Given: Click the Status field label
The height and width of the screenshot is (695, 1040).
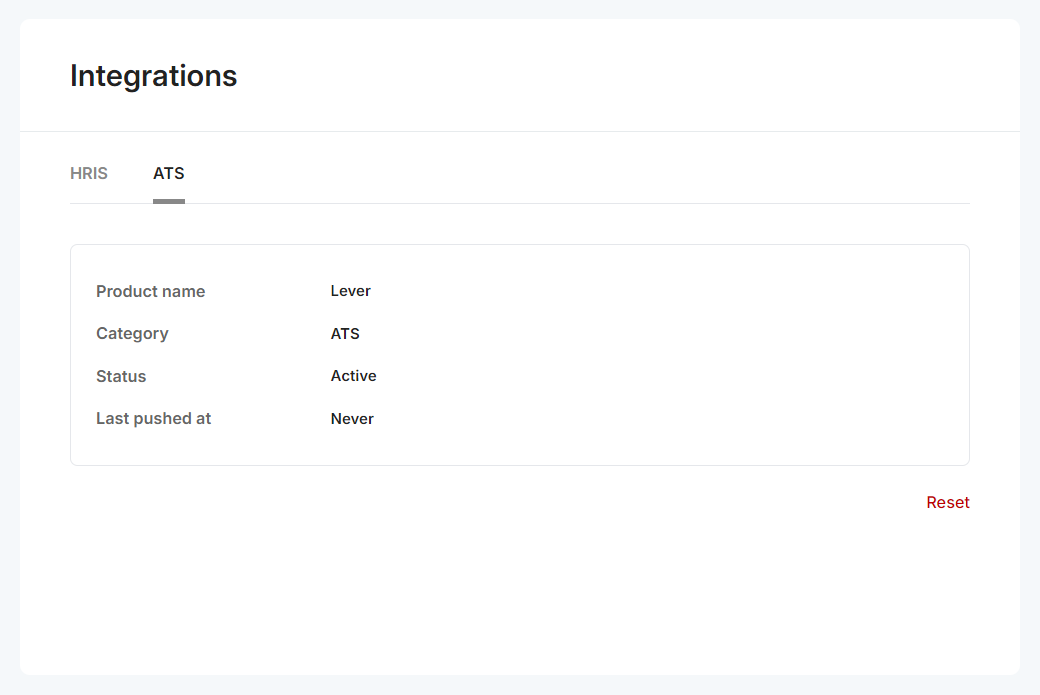Looking at the screenshot, I should pyautogui.click(x=121, y=376).
